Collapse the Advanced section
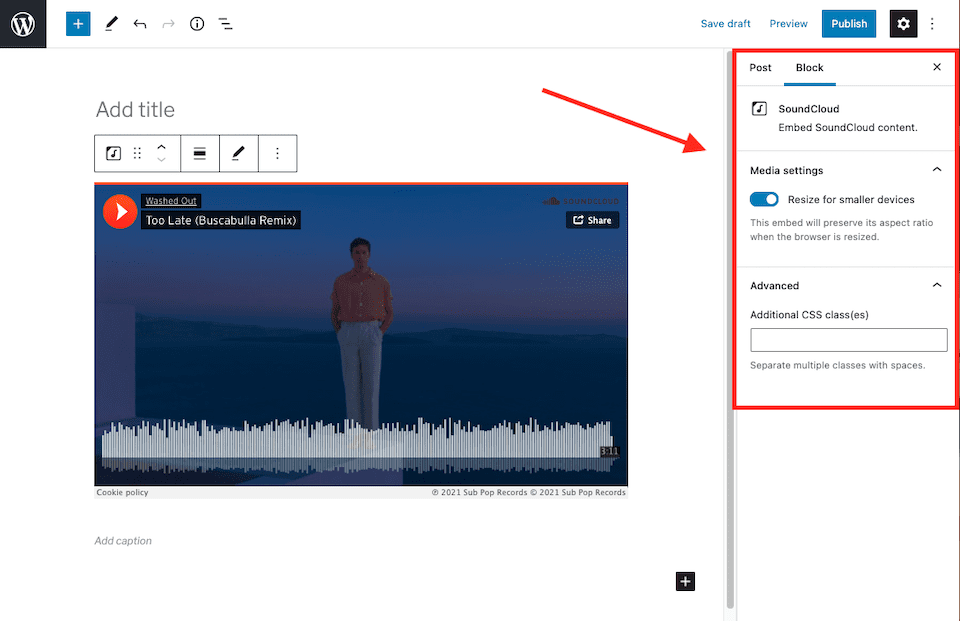The width and height of the screenshot is (960, 621). 937,284
